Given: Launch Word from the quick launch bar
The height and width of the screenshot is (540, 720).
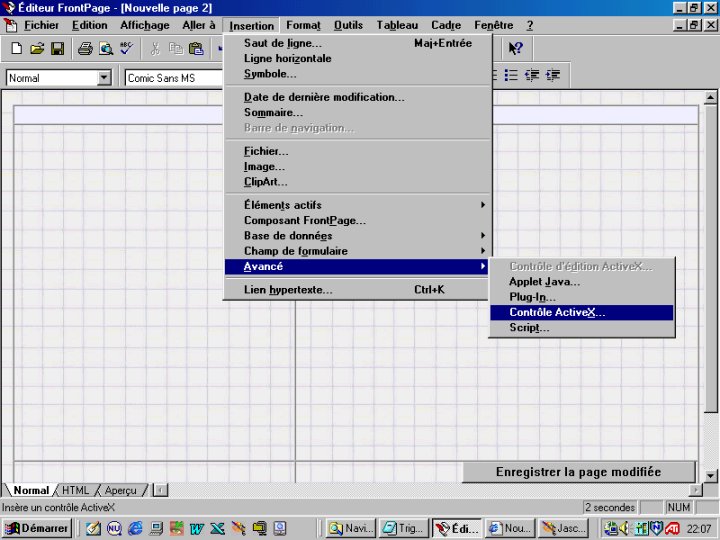Looking at the screenshot, I should 197,529.
